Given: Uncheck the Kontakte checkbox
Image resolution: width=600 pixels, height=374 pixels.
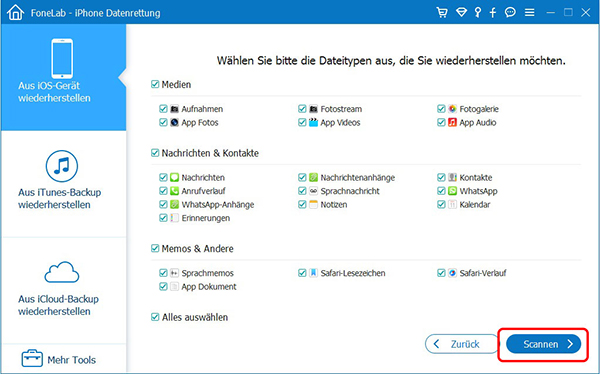Looking at the screenshot, I should pyautogui.click(x=441, y=177).
